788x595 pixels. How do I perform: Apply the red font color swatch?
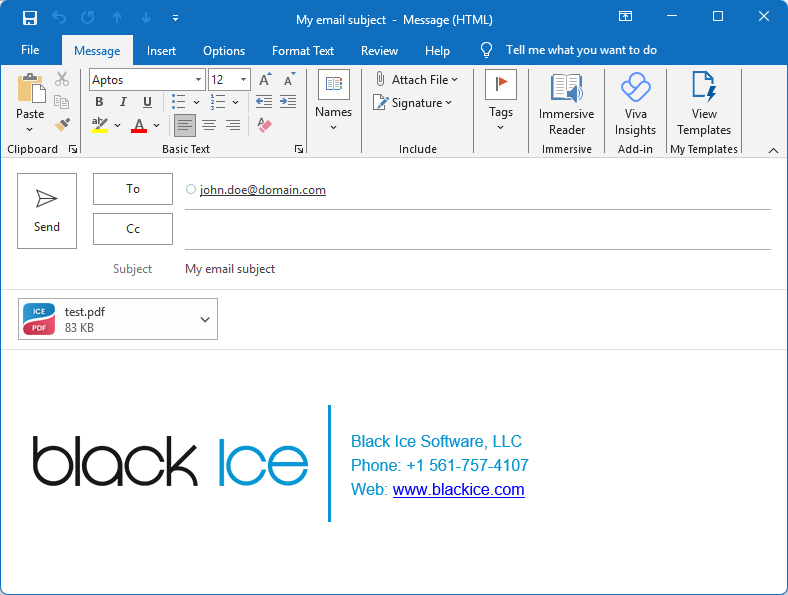coord(139,125)
